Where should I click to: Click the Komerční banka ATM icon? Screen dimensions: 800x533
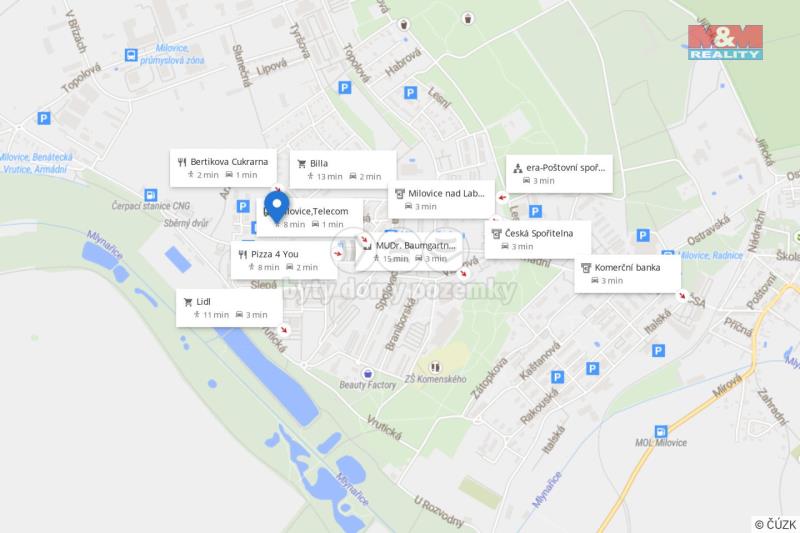tap(586, 268)
